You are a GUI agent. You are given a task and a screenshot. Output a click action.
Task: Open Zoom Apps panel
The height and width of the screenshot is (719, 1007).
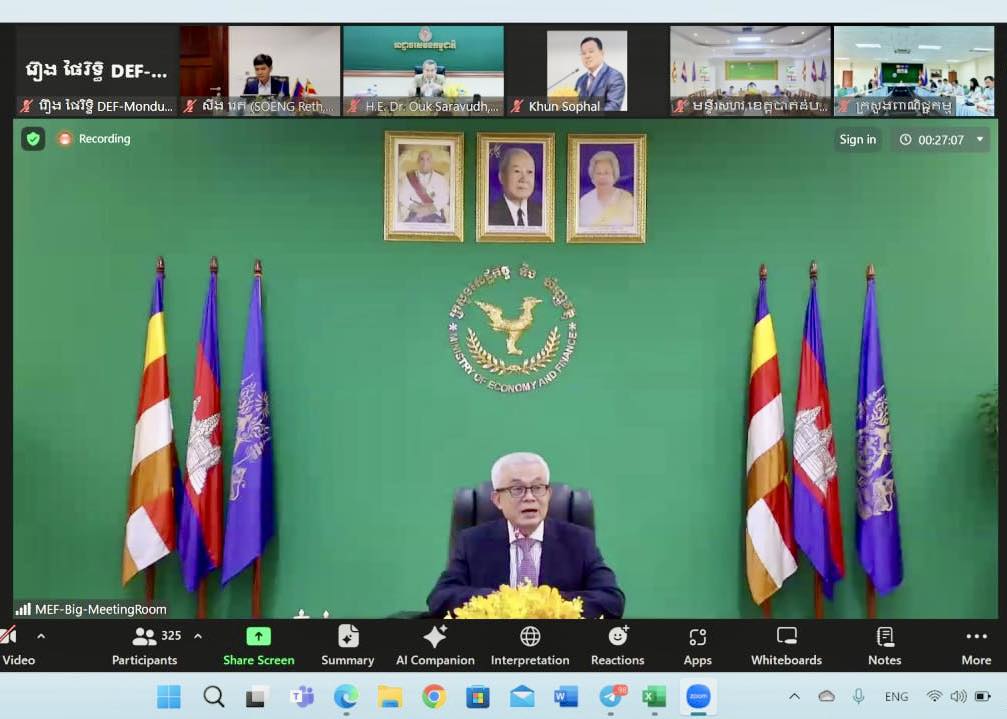pyautogui.click(x=697, y=645)
